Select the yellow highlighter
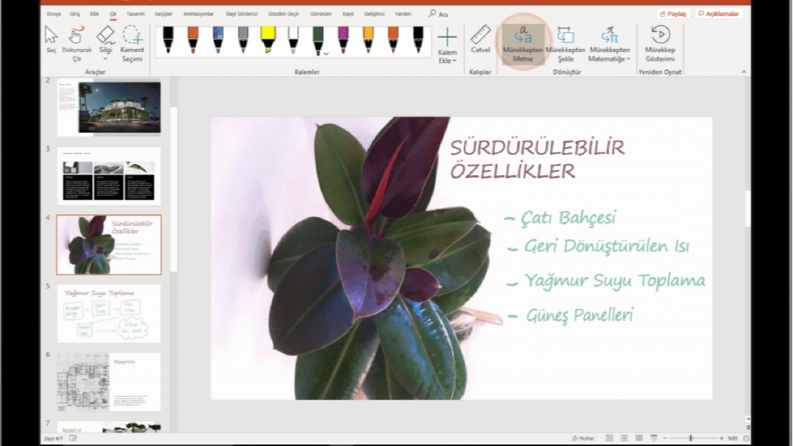This screenshot has height=446, width=793. click(268, 39)
